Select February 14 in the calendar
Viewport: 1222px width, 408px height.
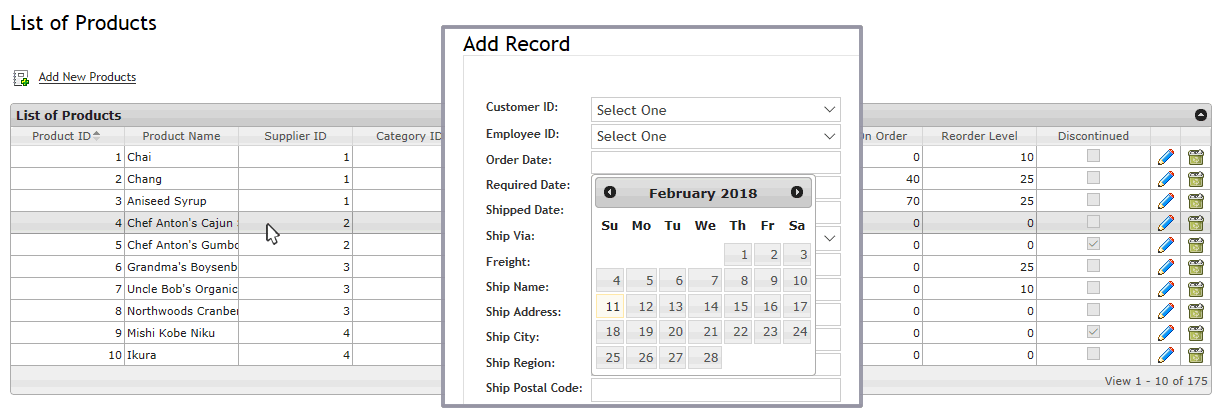(706, 306)
